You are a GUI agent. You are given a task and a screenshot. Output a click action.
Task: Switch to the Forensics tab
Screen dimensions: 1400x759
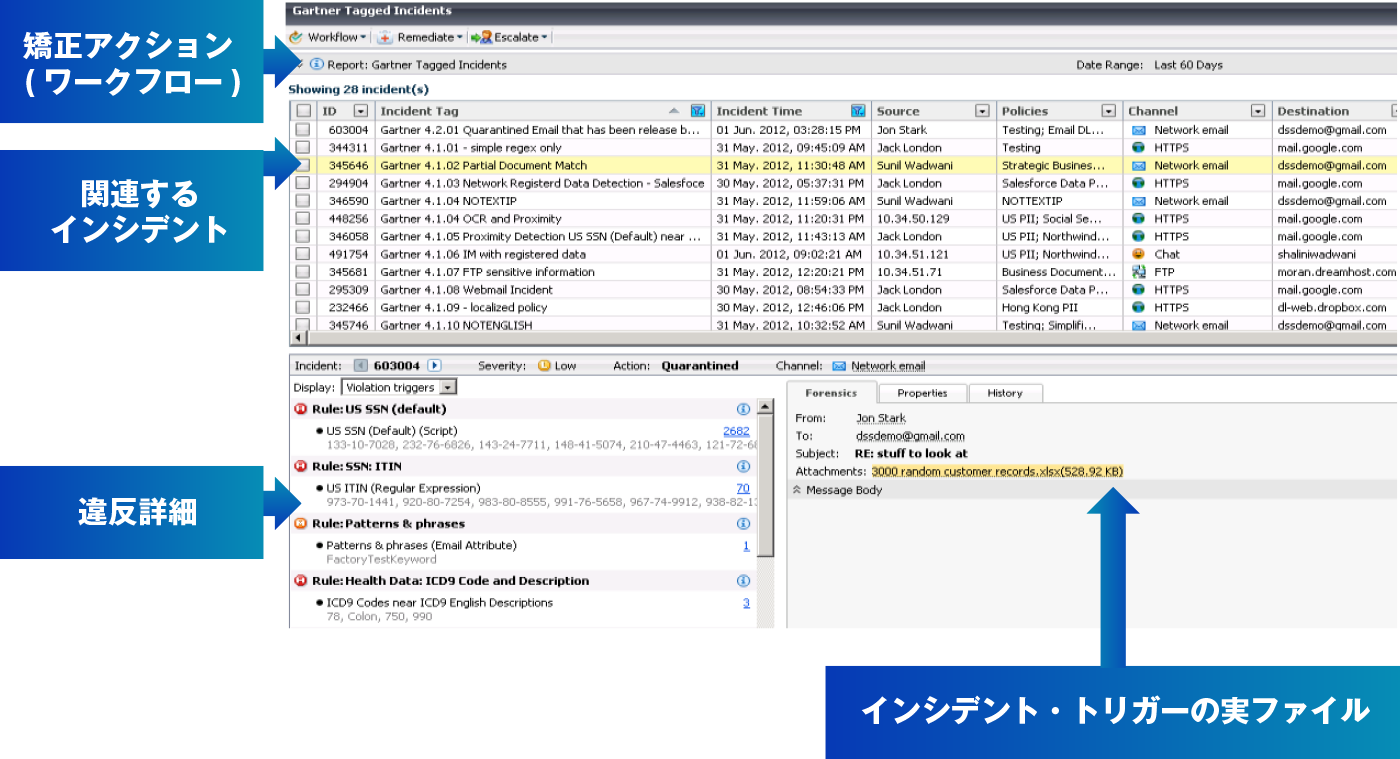tap(831, 393)
